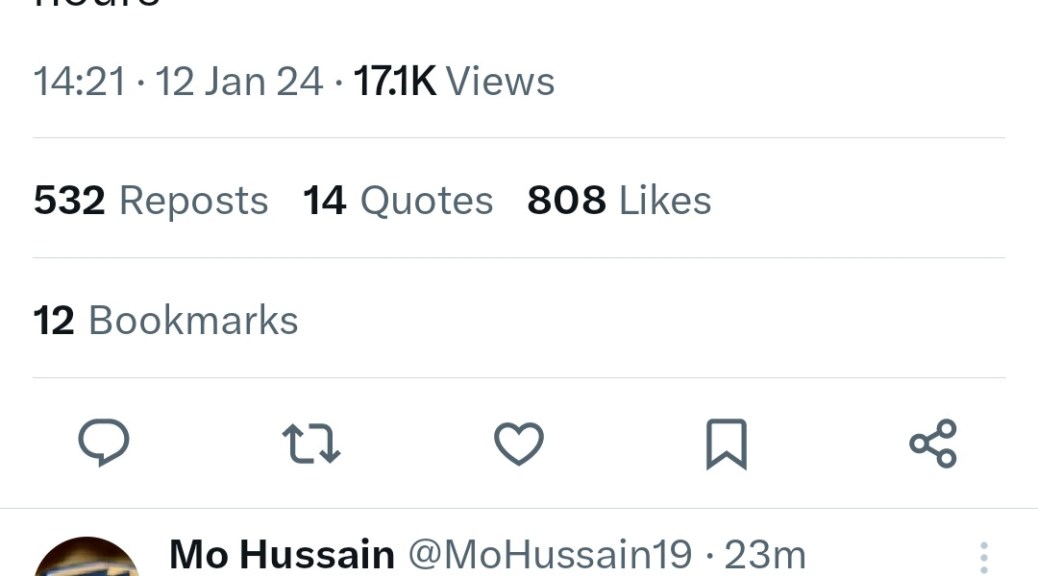
Task: Tap the 12 Bookmarks count
Action: pos(166,321)
